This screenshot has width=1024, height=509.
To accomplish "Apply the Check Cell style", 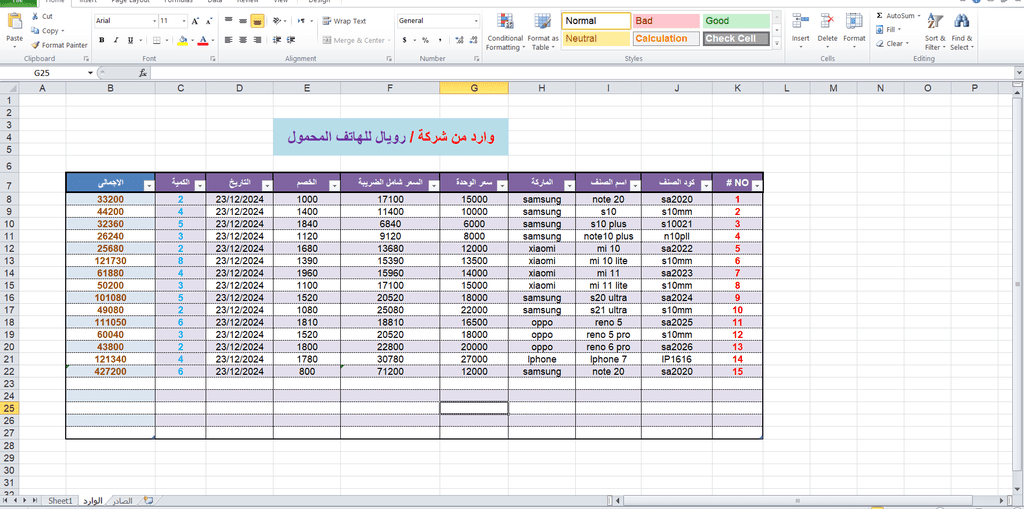I will click(737, 39).
